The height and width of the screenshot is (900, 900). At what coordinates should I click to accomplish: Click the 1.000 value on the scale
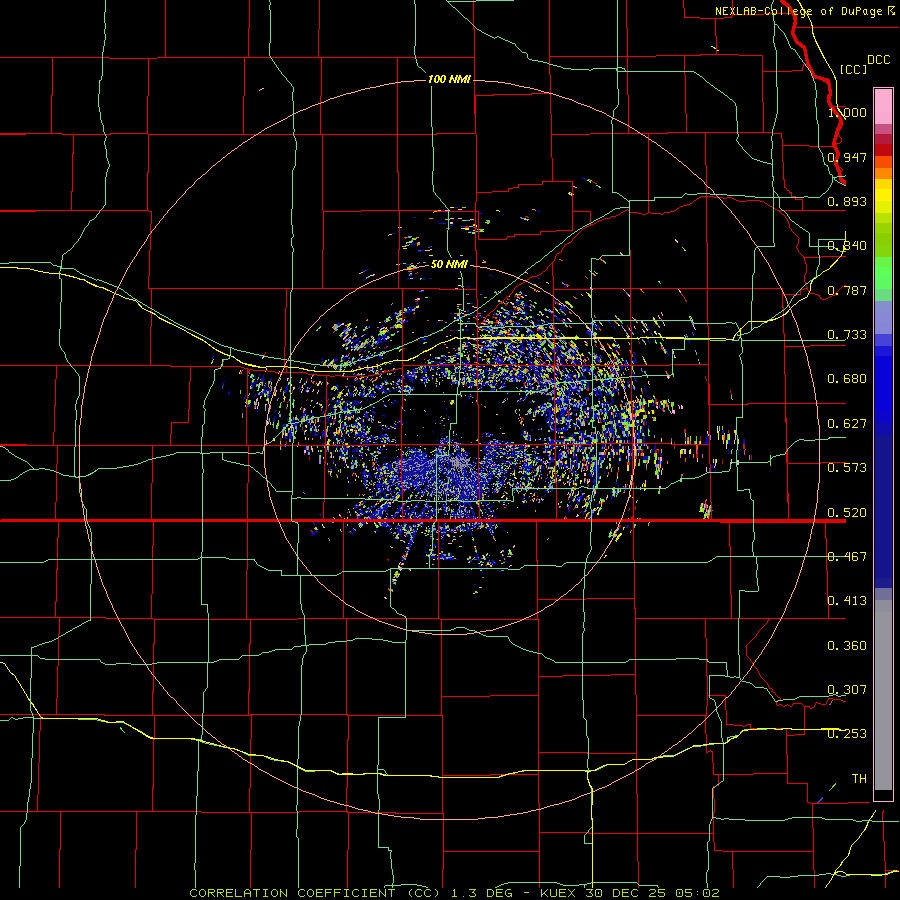pyautogui.click(x=847, y=112)
